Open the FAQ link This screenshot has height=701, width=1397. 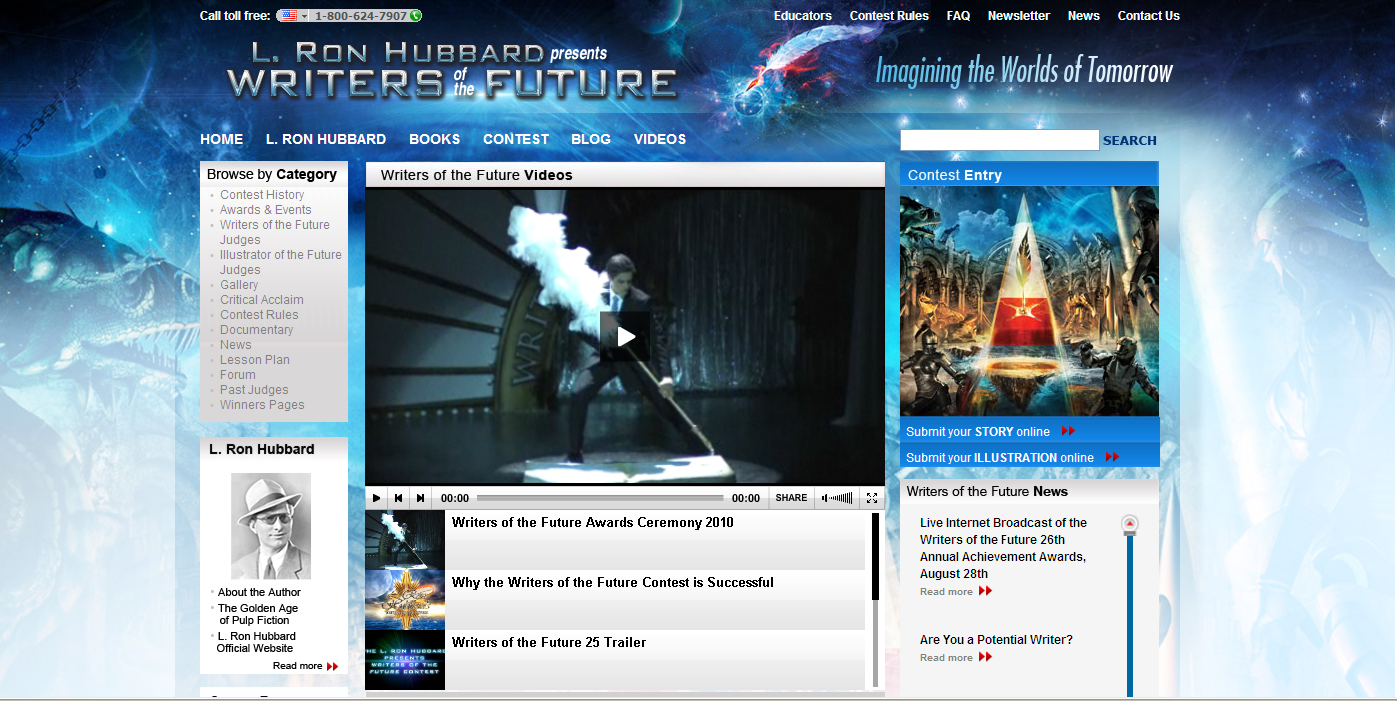958,16
